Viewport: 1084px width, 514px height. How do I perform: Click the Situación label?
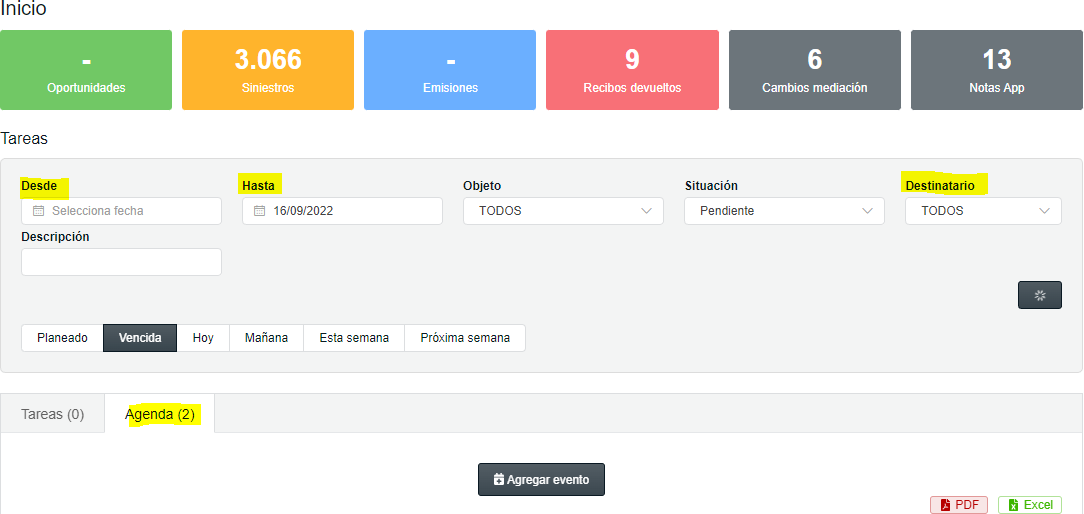pos(711,185)
